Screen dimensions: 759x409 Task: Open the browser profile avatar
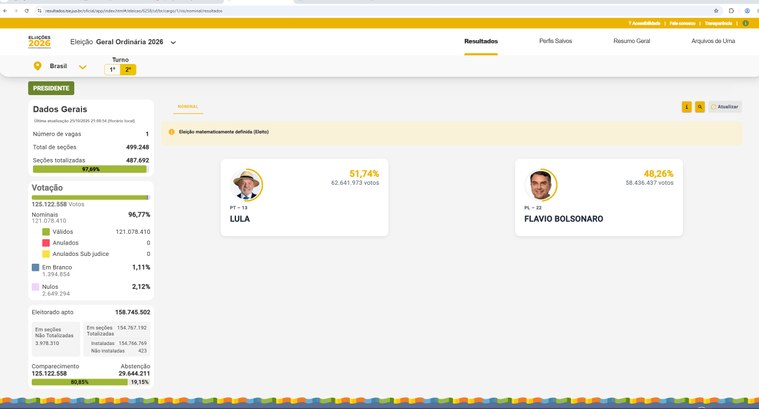[747, 11]
